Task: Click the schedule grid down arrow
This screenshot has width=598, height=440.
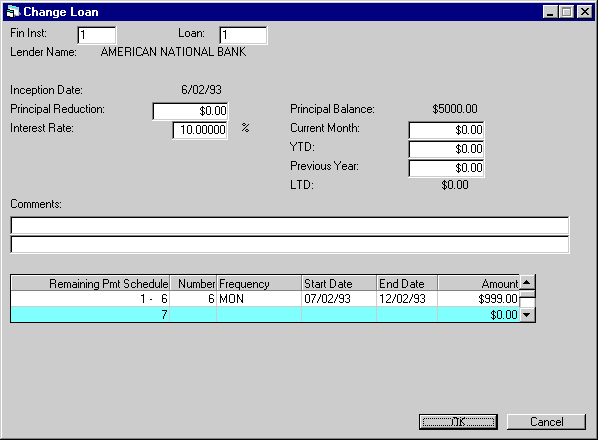Action: [x=527, y=315]
